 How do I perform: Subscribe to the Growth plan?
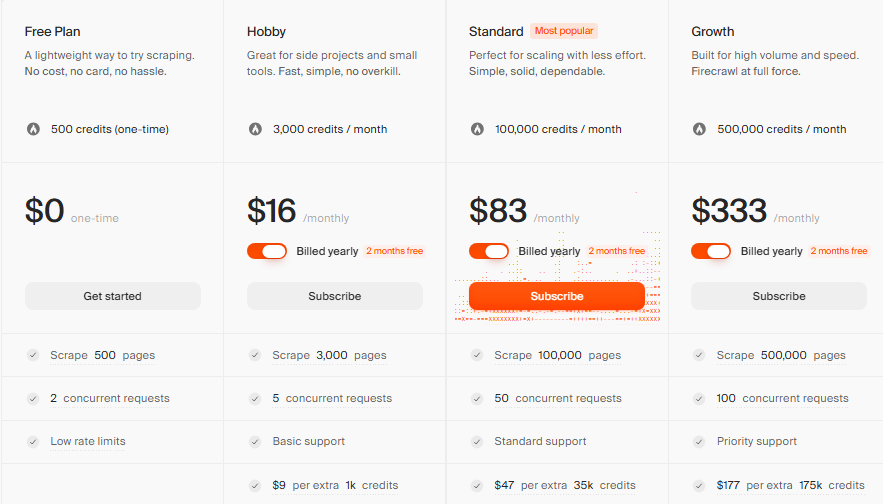(779, 296)
